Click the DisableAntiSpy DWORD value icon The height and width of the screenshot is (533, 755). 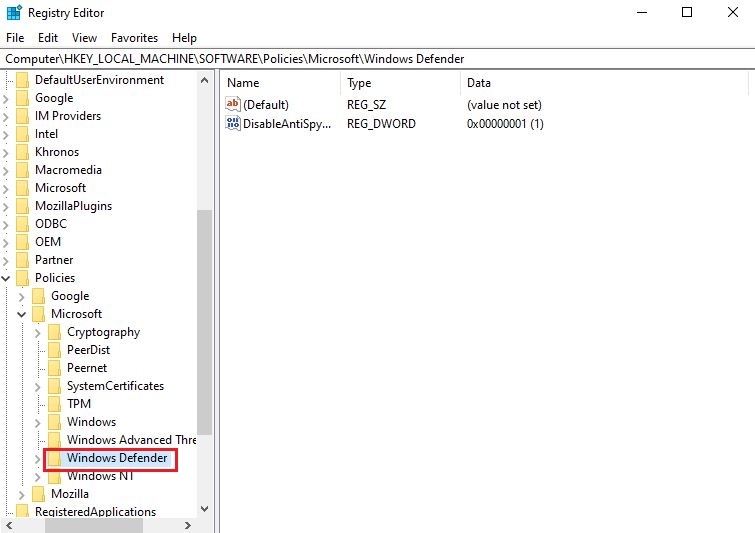point(233,123)
